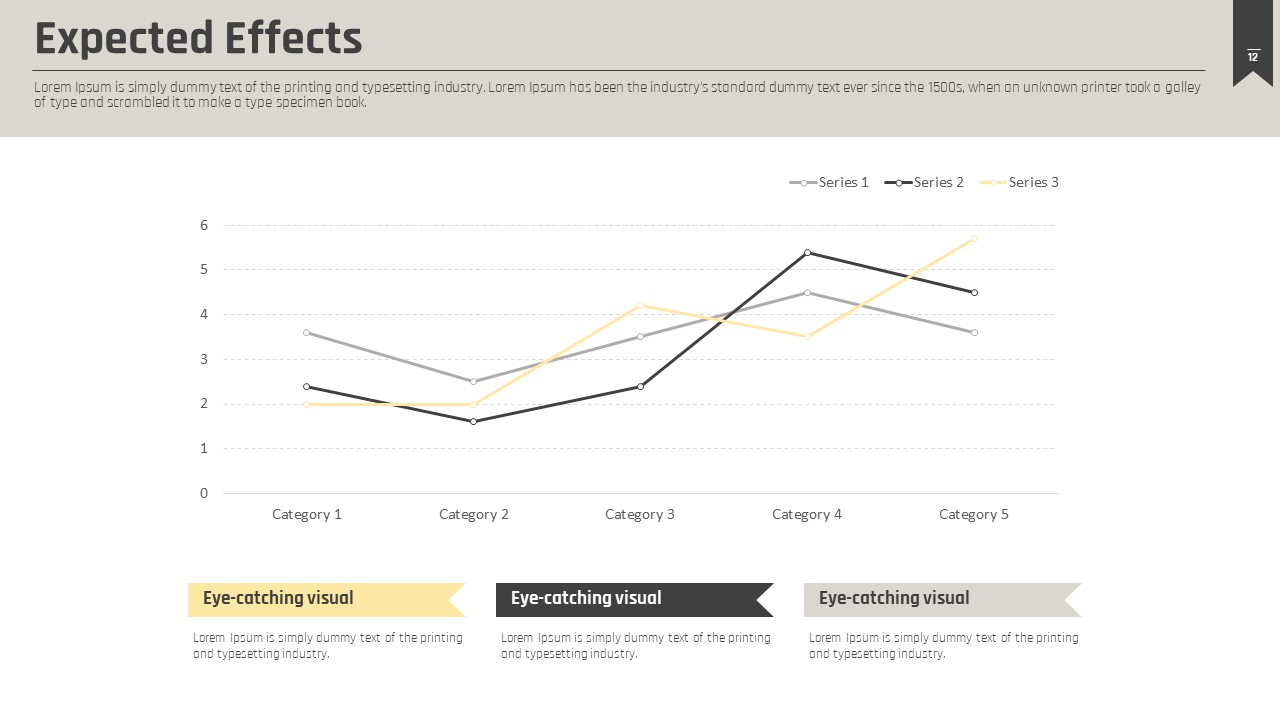The width and height of the screenshot is (1280, 720).
Task: Click the subtitle Lorem Ipsum paragraph in header
Action: pos(617,94)
